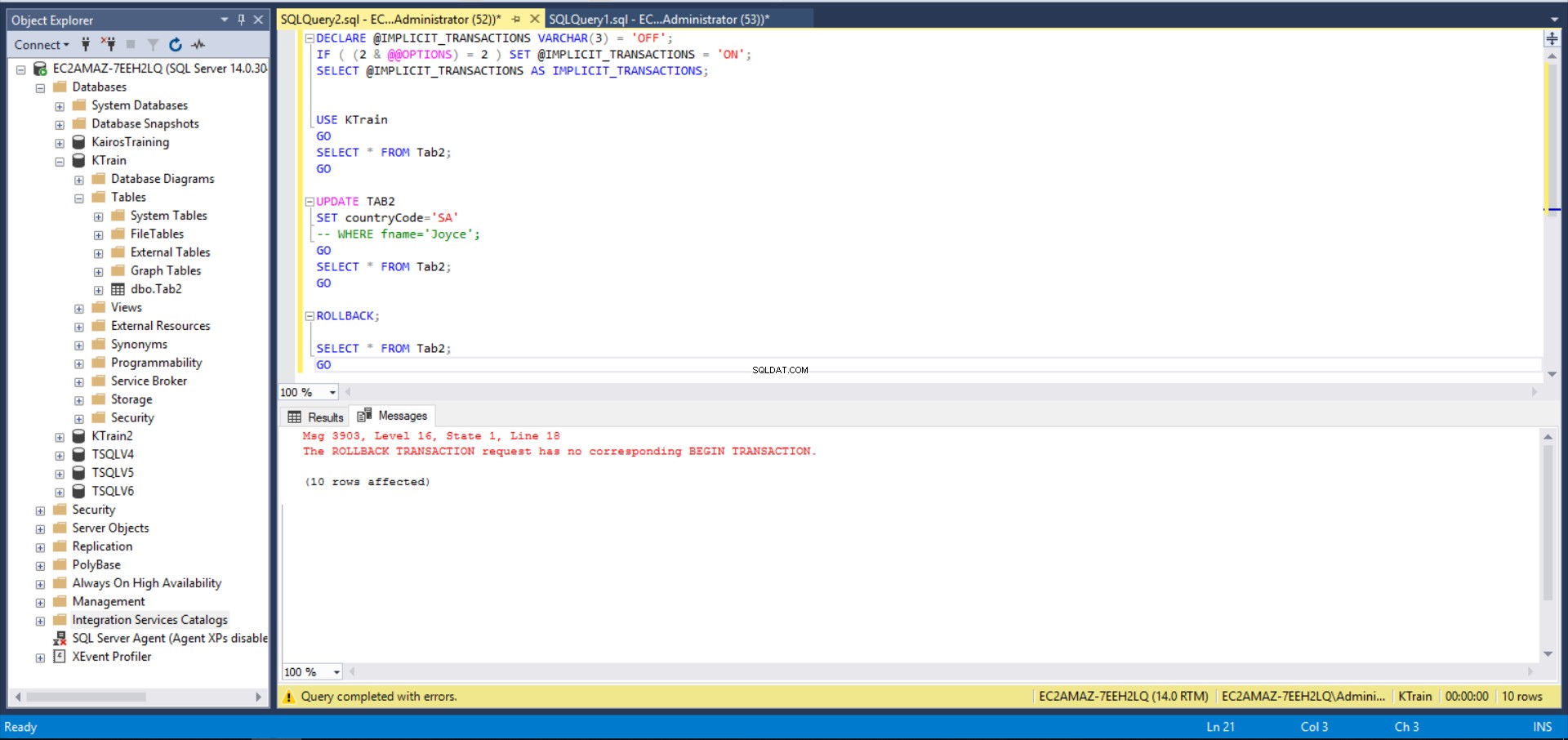Click the editor vertical scrollbar down arrow

(1552, 374)
